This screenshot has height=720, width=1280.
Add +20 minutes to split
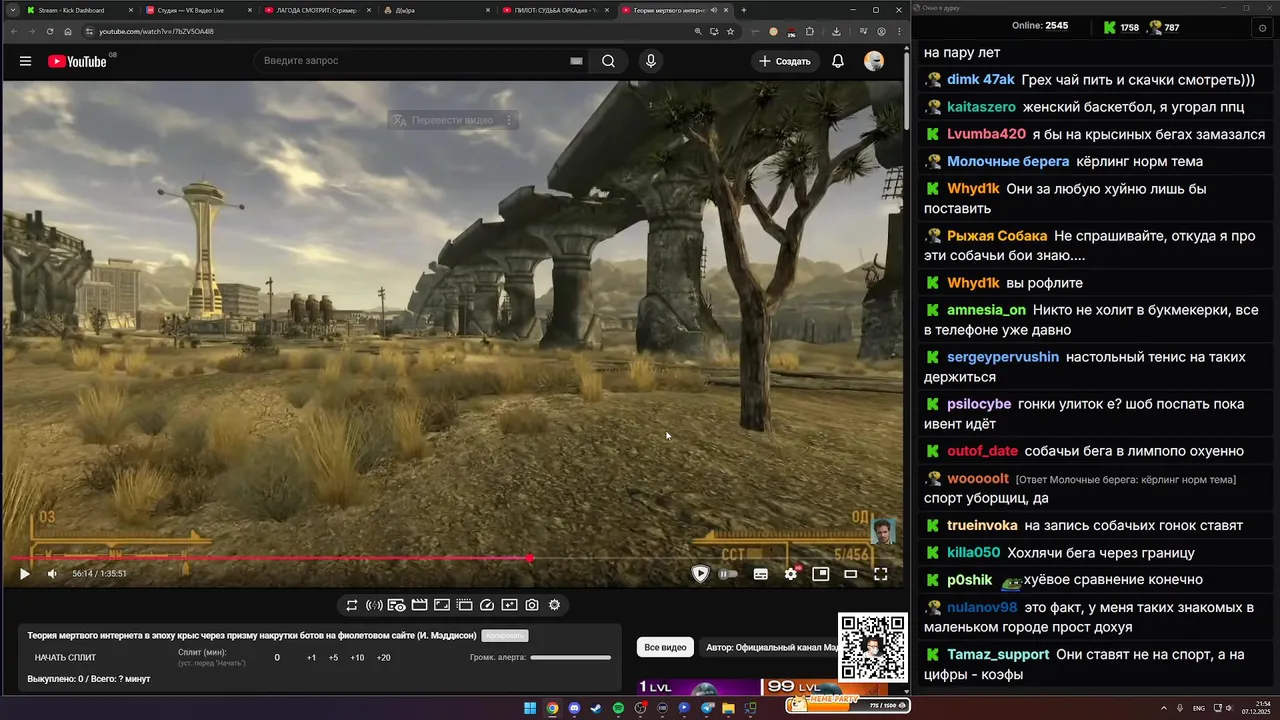383,658
